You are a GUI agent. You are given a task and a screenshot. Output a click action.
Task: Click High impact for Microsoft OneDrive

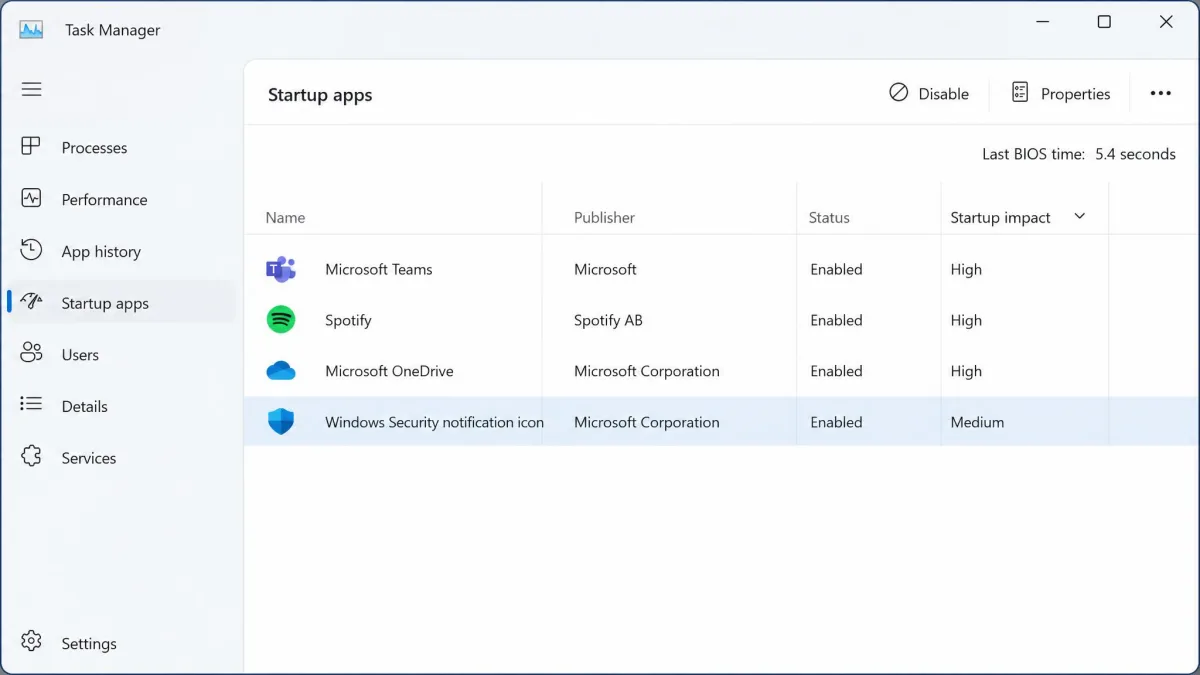pyautogui.click(x=966, y=371)
